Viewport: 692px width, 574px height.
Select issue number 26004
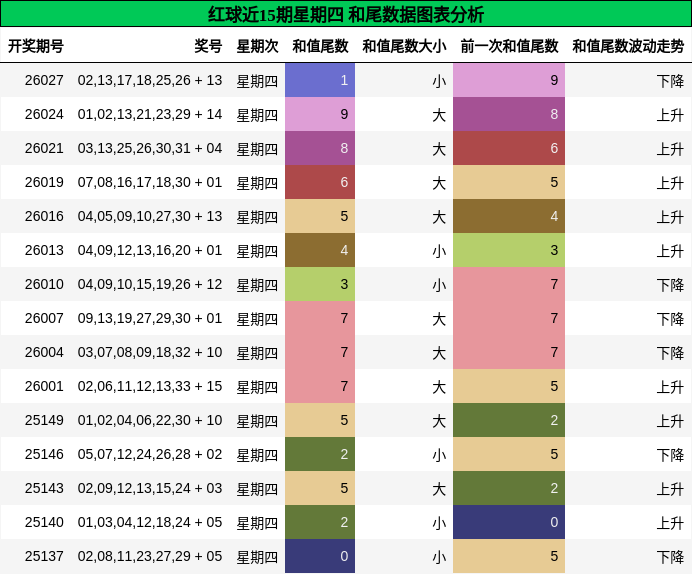[x=44, y=352]
